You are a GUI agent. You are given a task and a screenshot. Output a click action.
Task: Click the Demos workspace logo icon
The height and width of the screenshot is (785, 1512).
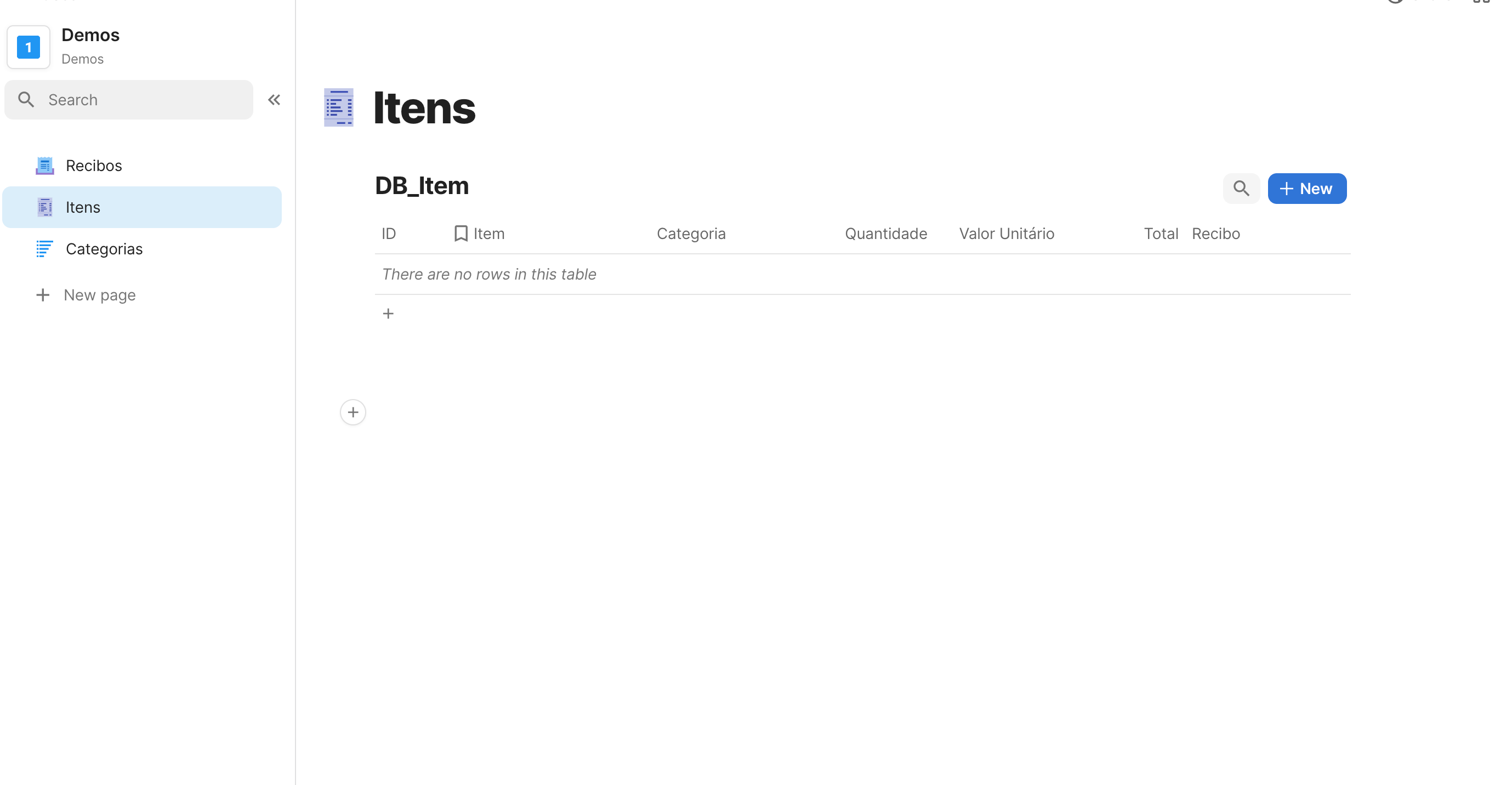(28, 47)
